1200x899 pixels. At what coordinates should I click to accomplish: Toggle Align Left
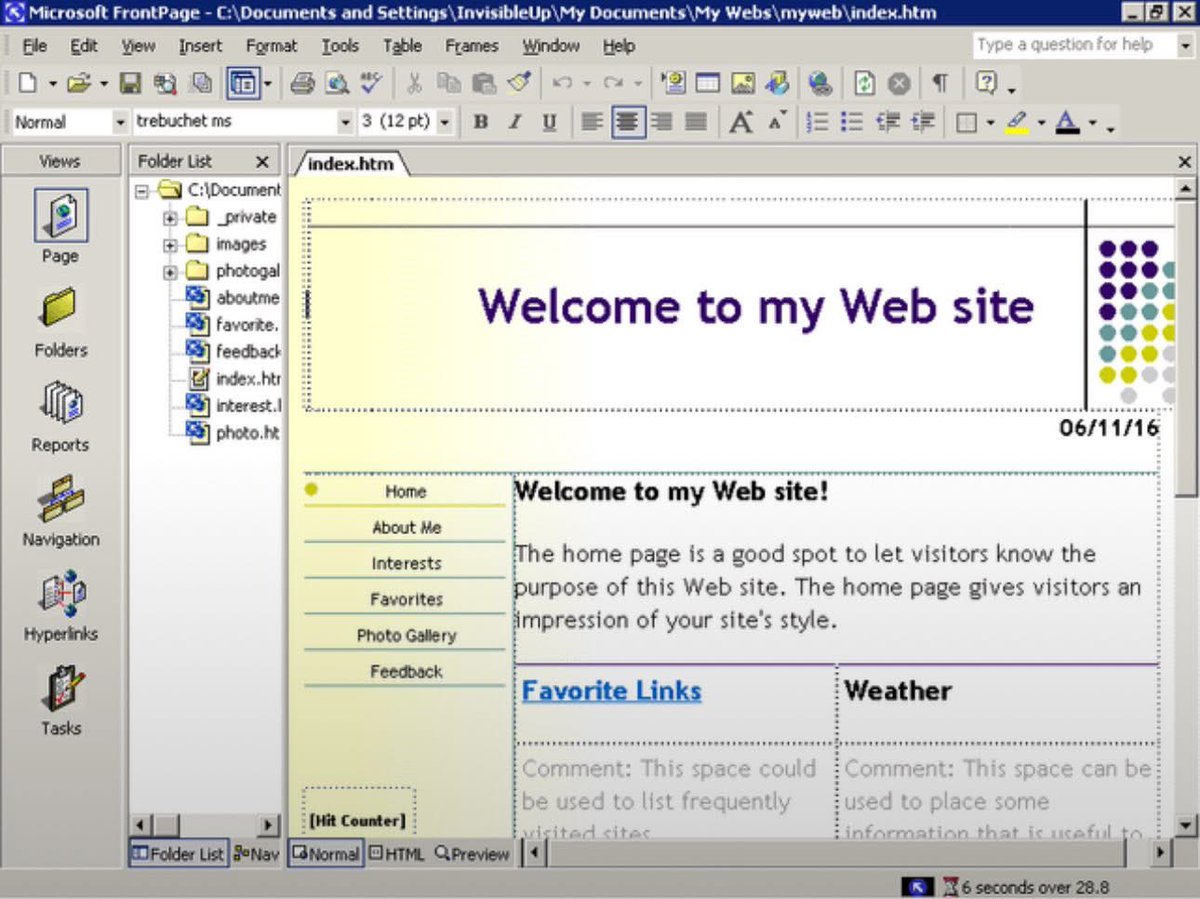[x=593, y=122]
